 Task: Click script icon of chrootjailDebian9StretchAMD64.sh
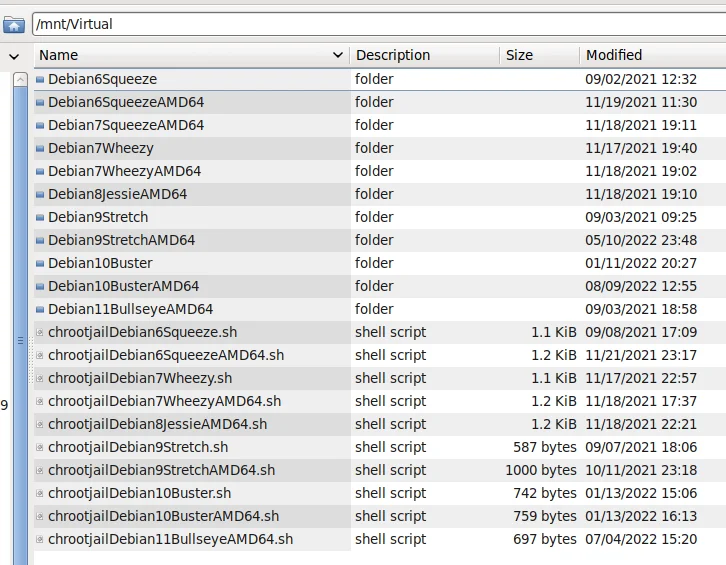point(40,470)
